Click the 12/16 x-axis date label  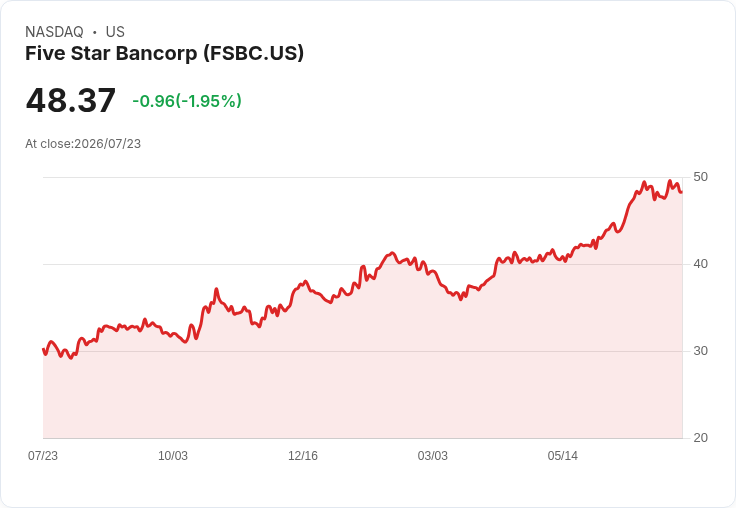pyautogui.click(x=303, y=456)
